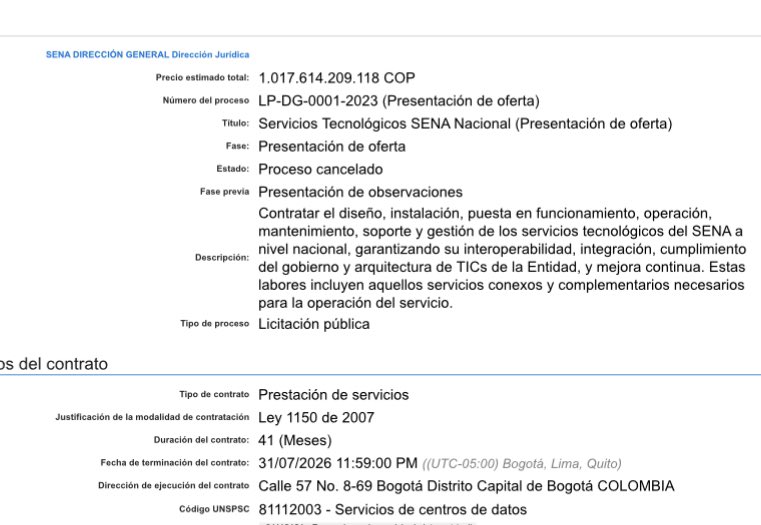The width and height of the screenshot is (761, 525).
Task: Click the status text Proceso cancelado
Action: pos(320,169)
